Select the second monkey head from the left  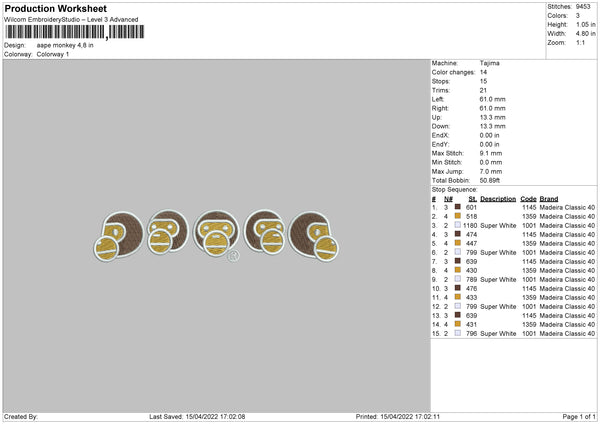pyautogui.click(x=168, y=232)
